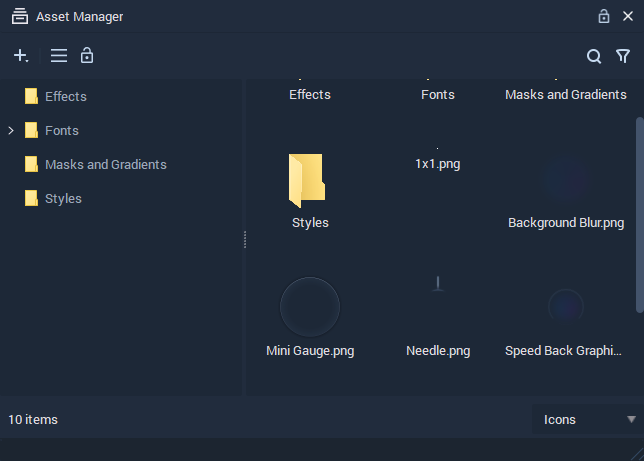Viewport: 644px width, 461px height.
Task: Toggle the toolbar lock icon
Action: [87, 55]
